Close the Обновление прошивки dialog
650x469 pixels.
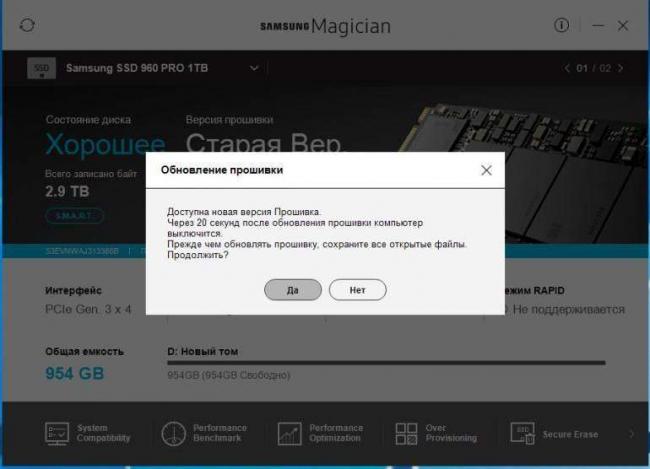point(486,170)
